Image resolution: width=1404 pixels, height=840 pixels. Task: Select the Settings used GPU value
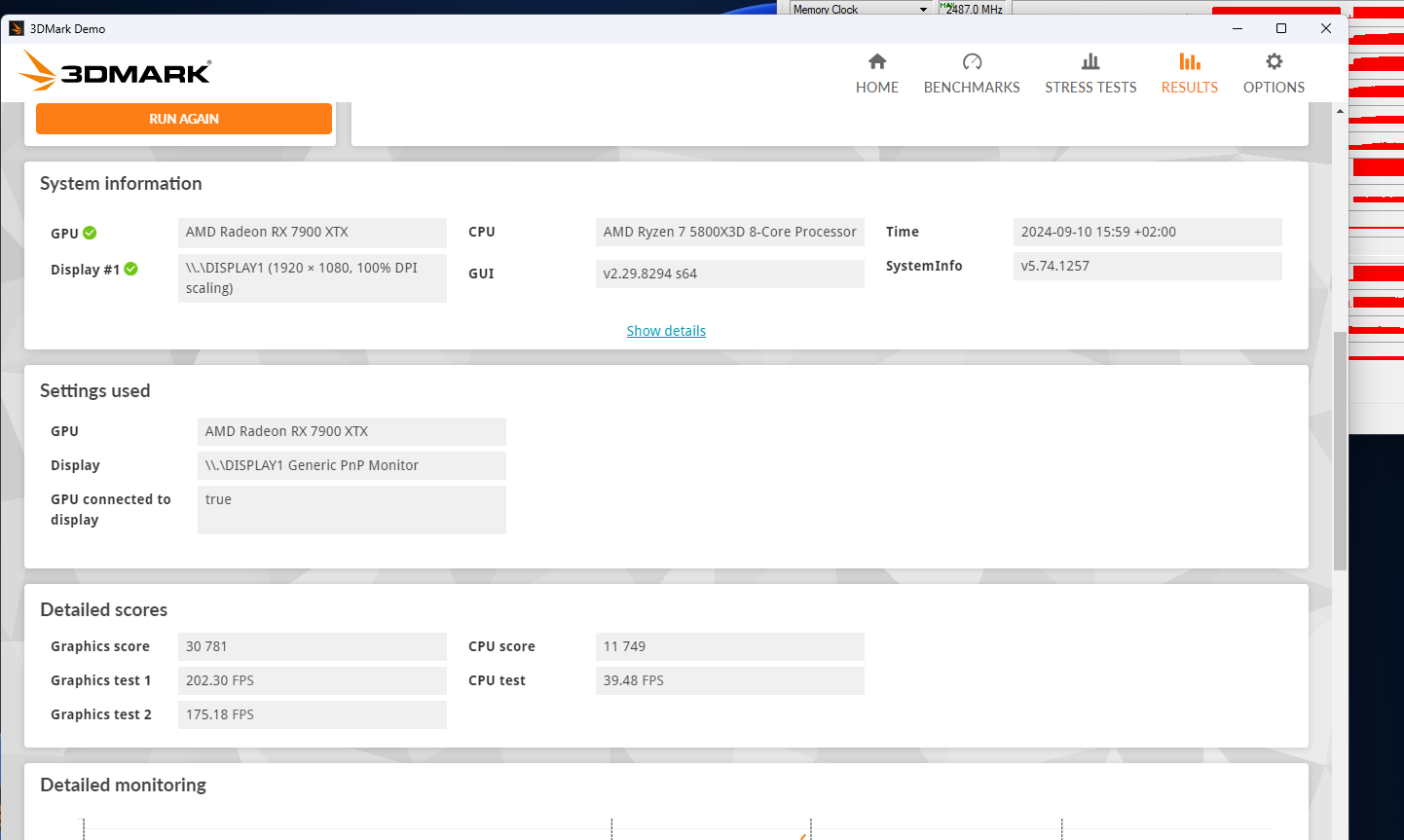[351, 431]
